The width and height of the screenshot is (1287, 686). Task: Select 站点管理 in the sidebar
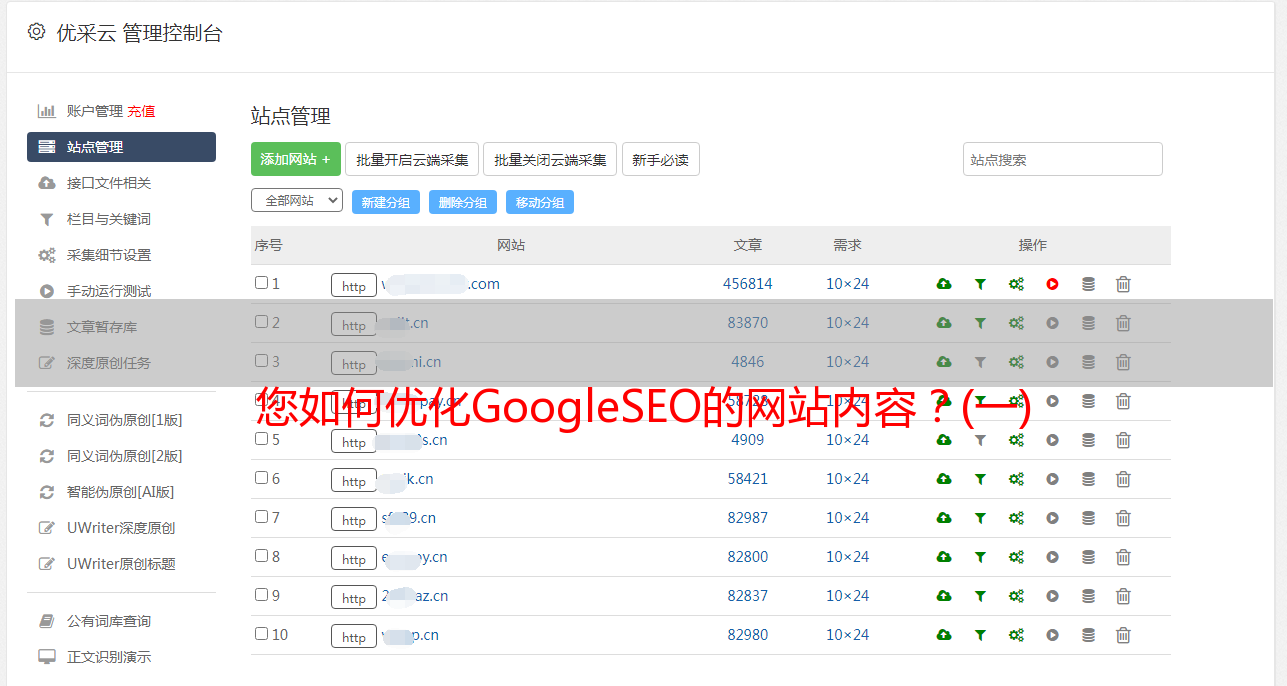[121, 147]
